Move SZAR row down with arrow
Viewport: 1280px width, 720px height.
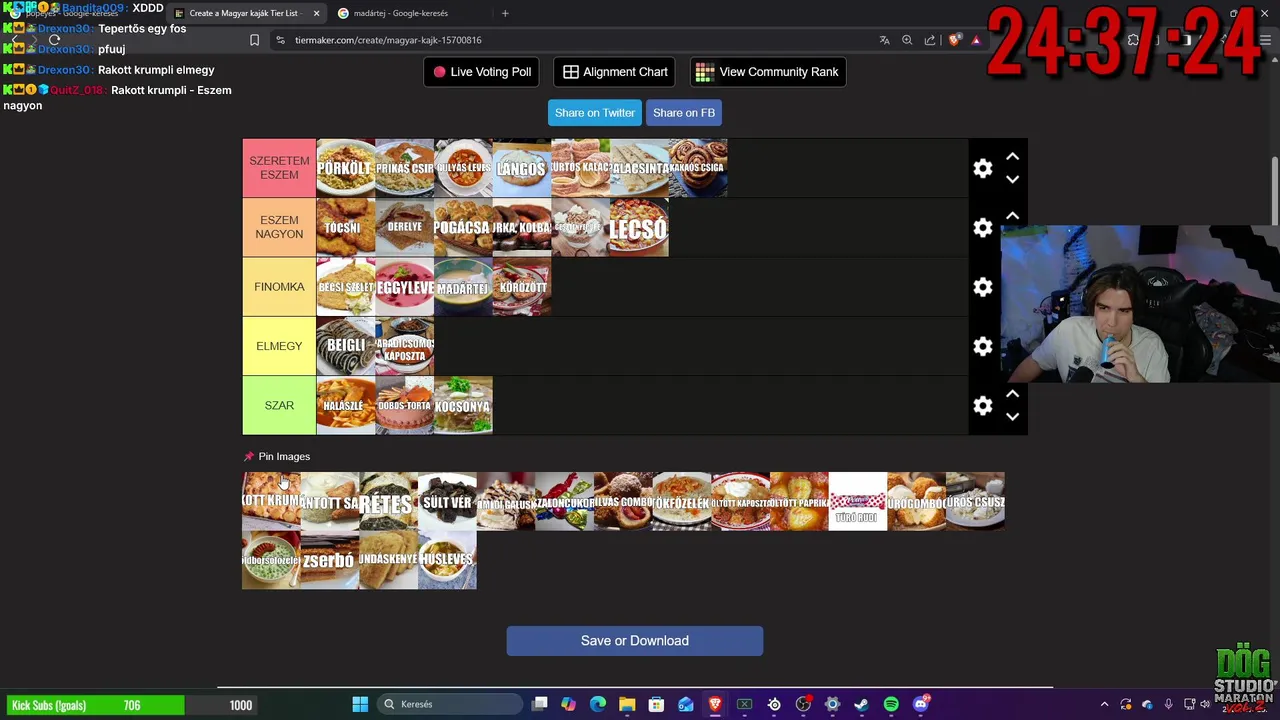1012,417
